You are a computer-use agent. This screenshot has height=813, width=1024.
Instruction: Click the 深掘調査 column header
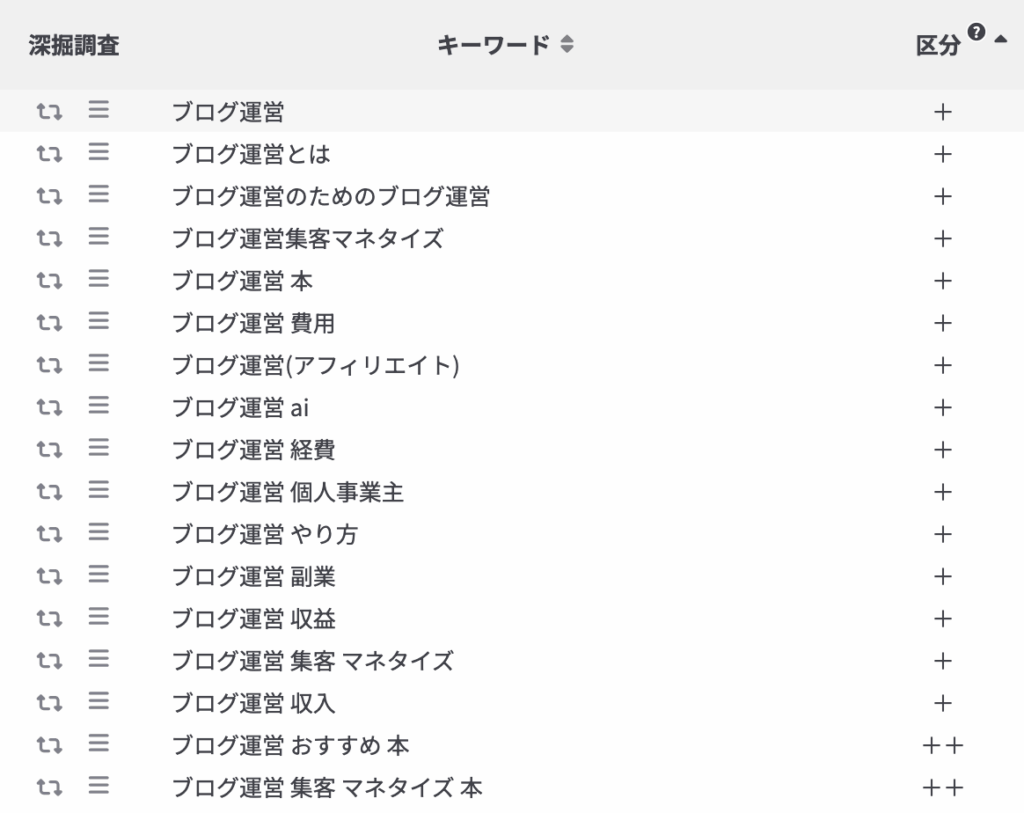tap(73, 45)
